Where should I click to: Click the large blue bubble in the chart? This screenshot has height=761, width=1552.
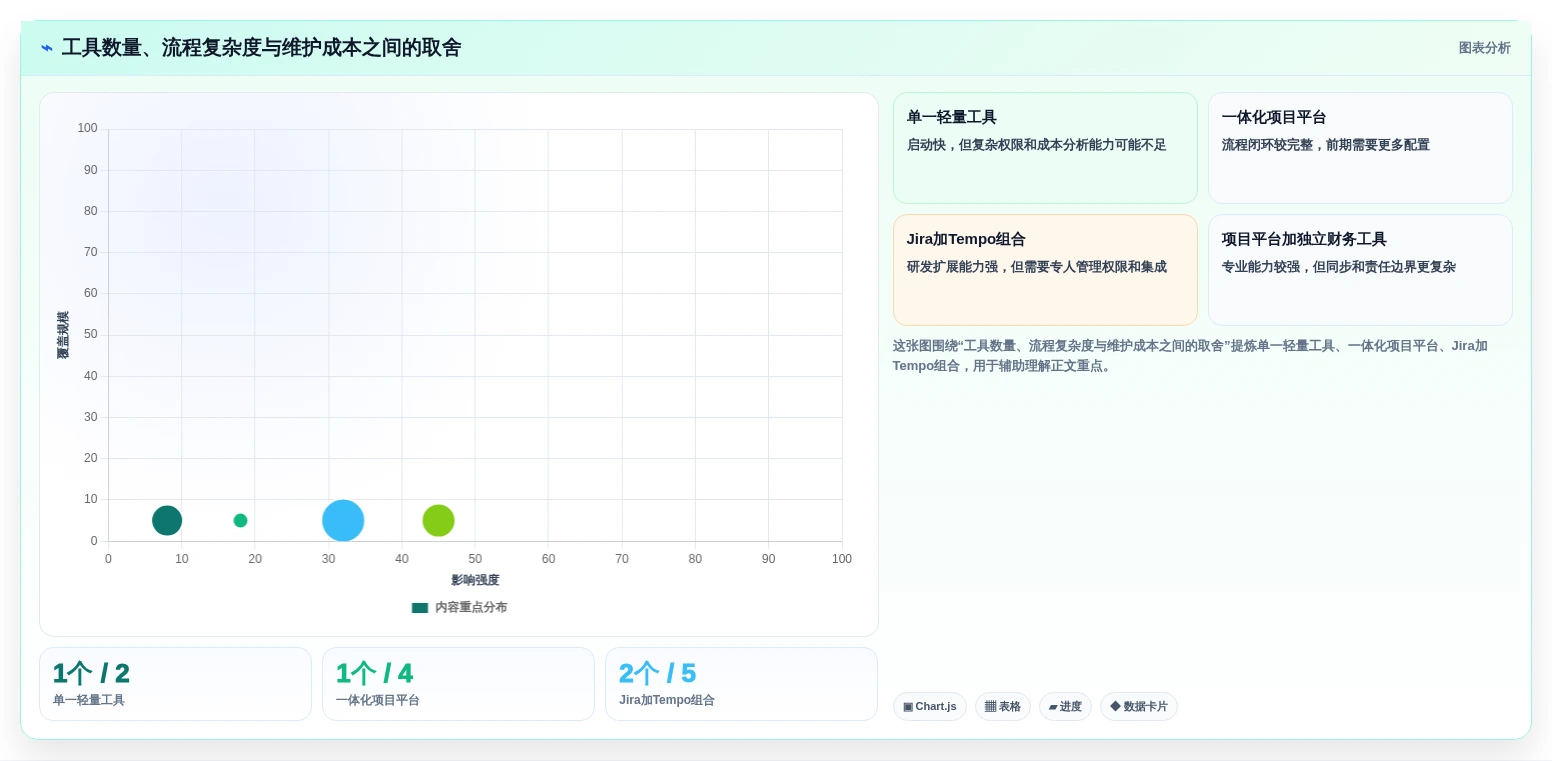tap(343, 520)
